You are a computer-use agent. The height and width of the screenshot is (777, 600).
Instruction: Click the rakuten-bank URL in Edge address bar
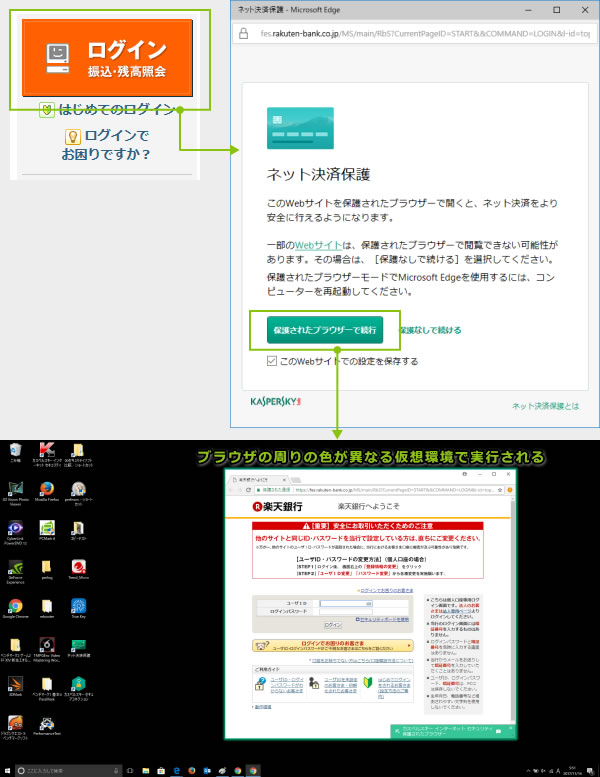[x=425, y=34]
